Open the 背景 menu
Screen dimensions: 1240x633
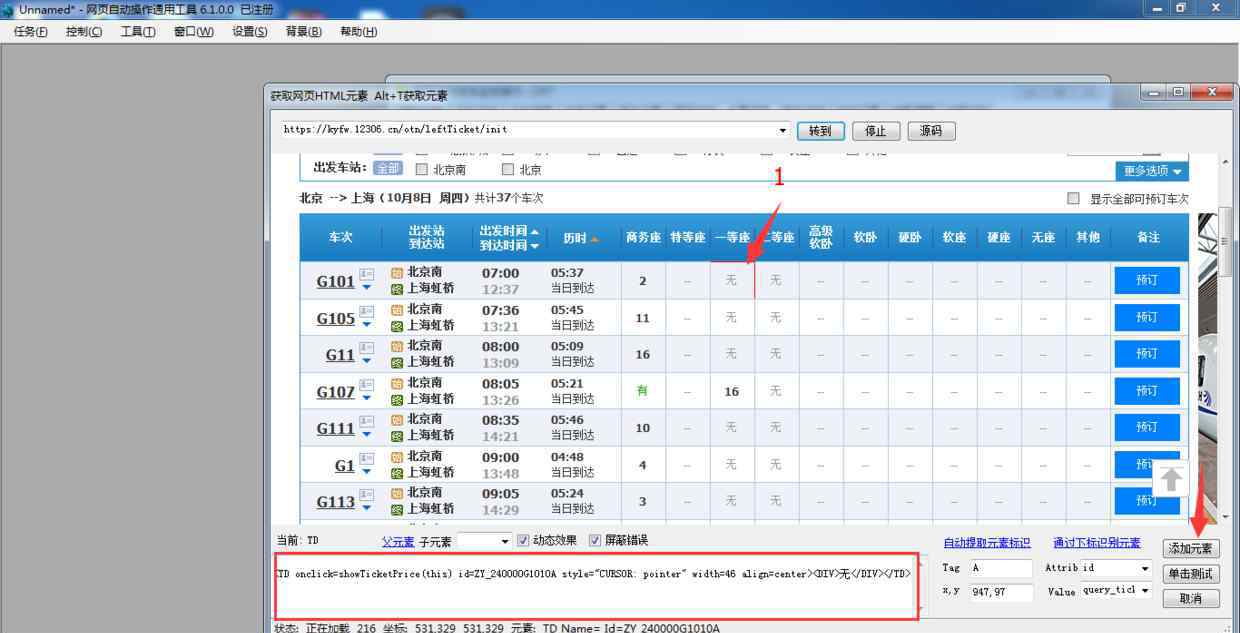click(x=304, y=31)
